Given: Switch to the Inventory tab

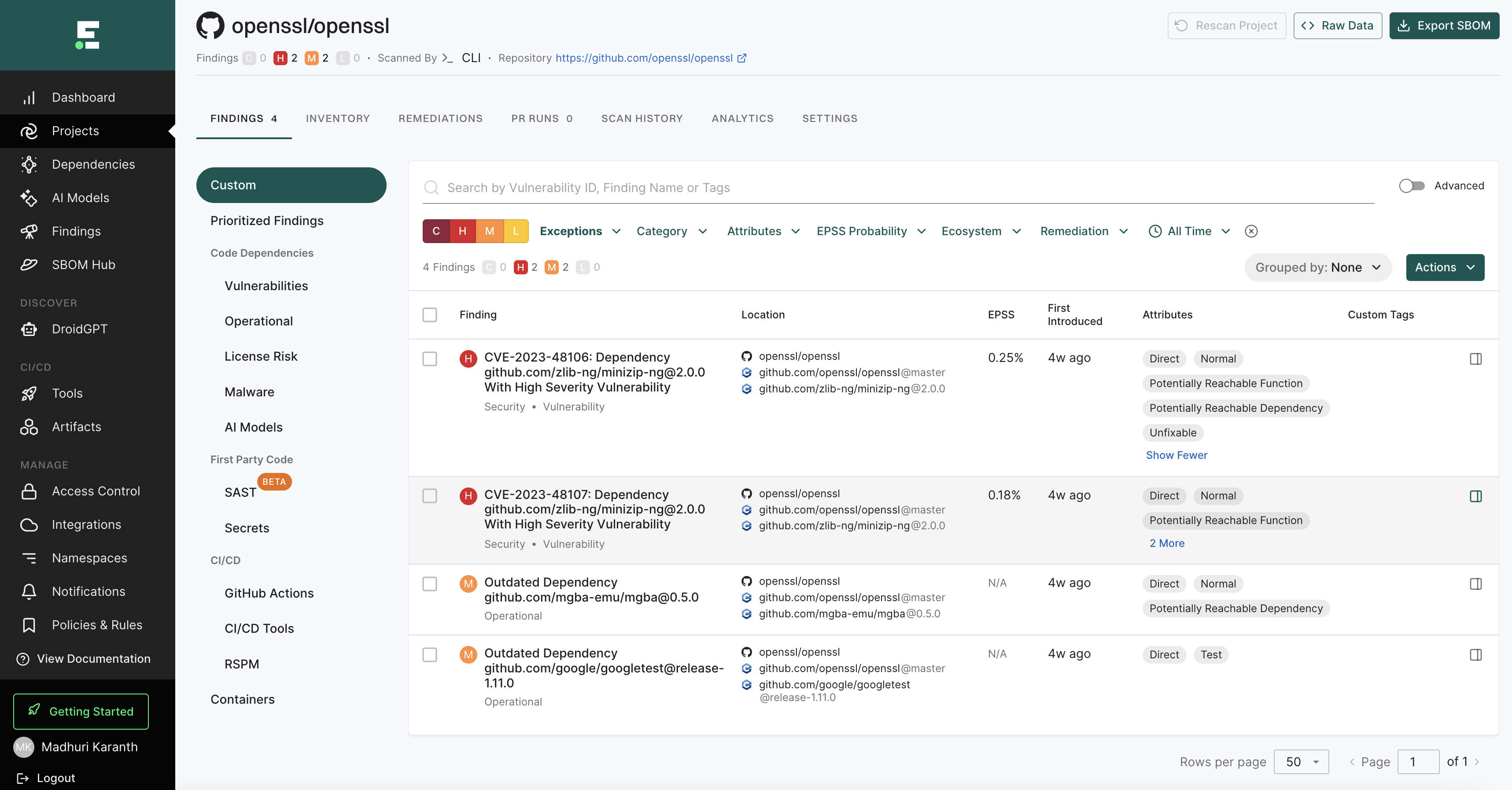Looking at the screenshot, I should click(338, 118).
